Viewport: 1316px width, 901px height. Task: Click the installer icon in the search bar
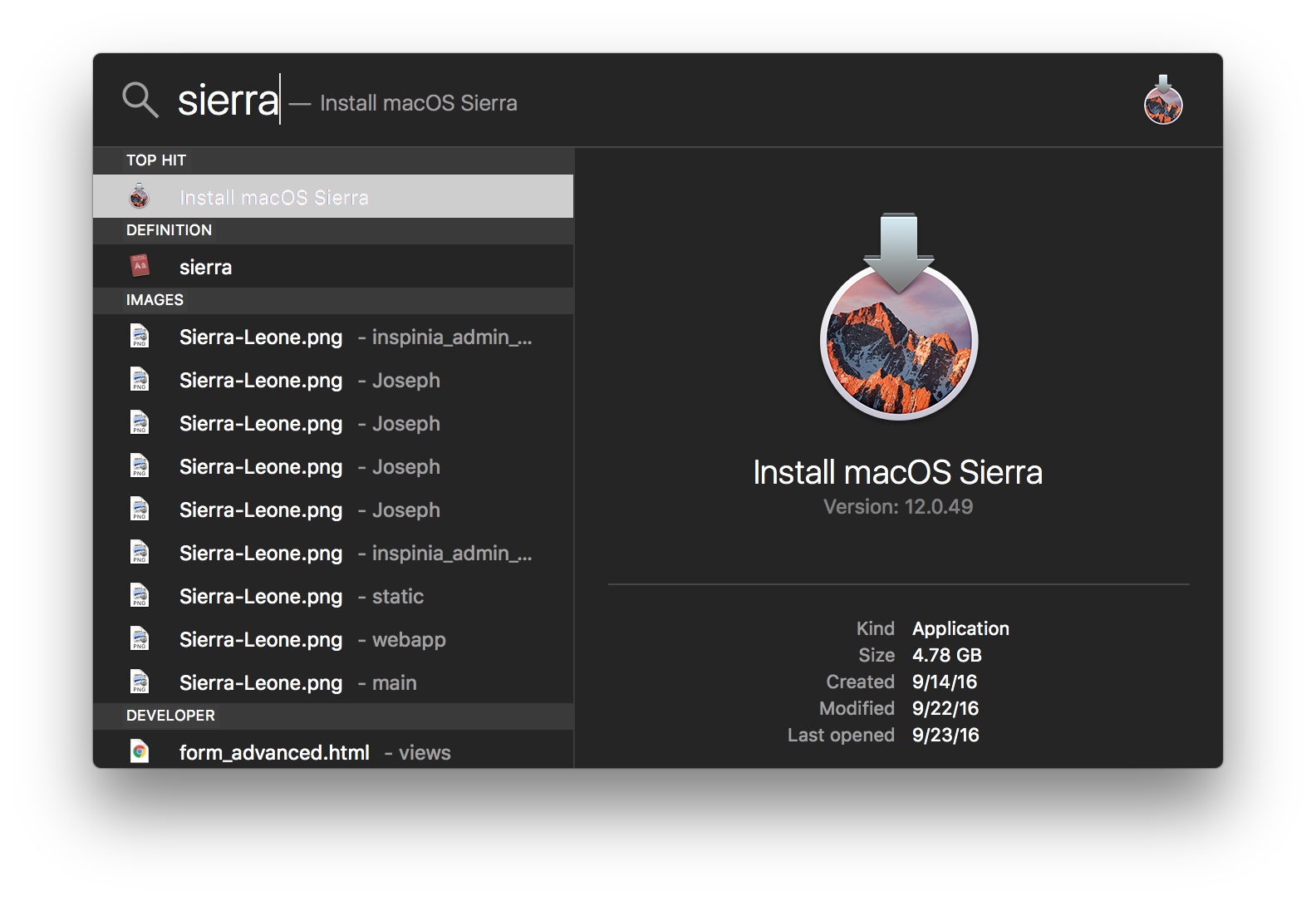coord(1163,100)
